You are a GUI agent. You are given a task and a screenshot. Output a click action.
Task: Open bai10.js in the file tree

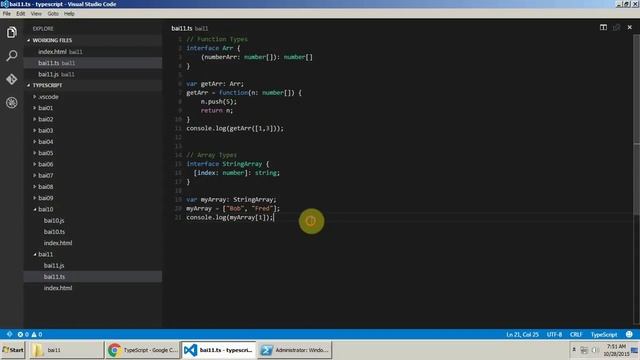point(93,220)
